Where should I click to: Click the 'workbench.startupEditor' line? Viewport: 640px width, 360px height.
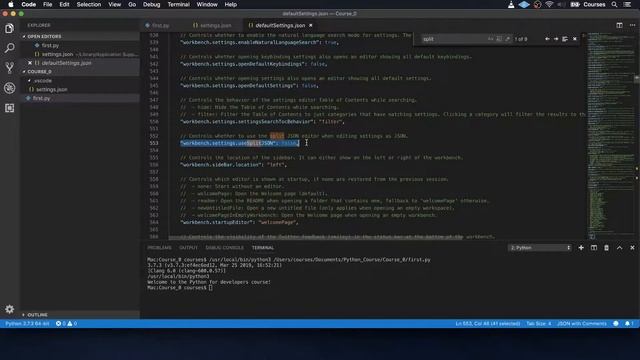pos(239,222)
